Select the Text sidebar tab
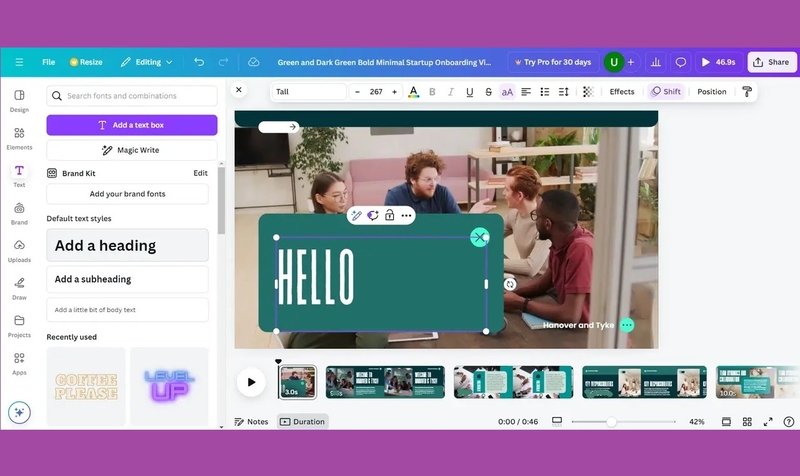The height and width of the screenshot is (476, 800). 19,176
